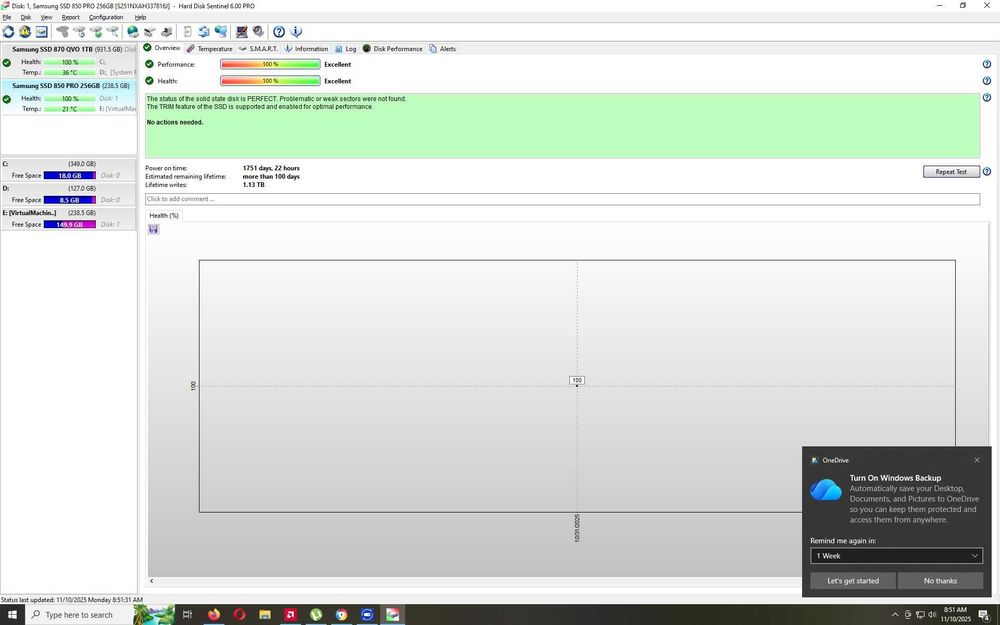Screen dimensions: 1000x625
Task: Select the Health (%) graph tab
Action: coord(164,216)
